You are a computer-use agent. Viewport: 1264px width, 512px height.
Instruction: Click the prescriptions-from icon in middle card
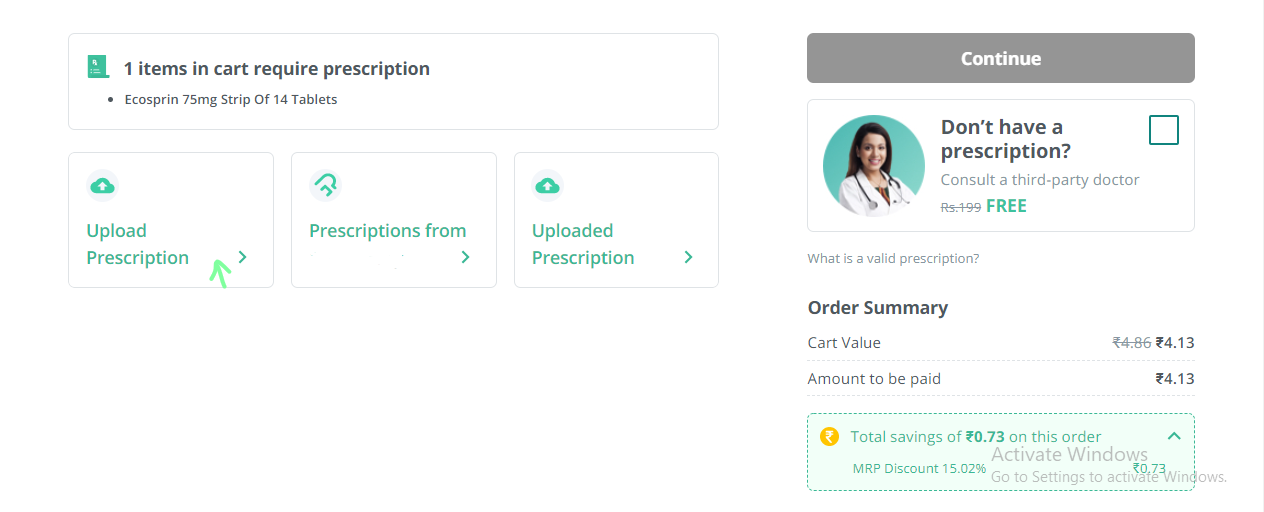[325, 184]
